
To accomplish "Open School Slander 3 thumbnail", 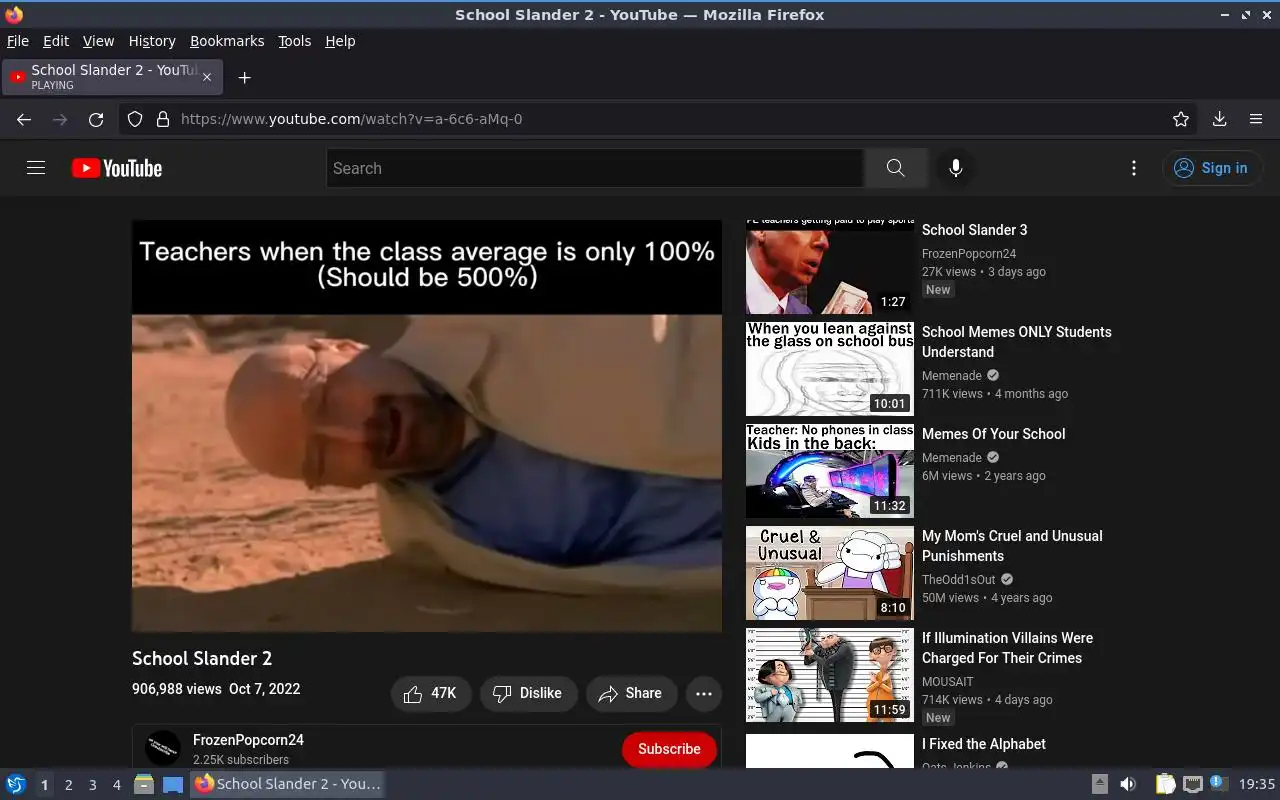I will (x=830, y=267).
